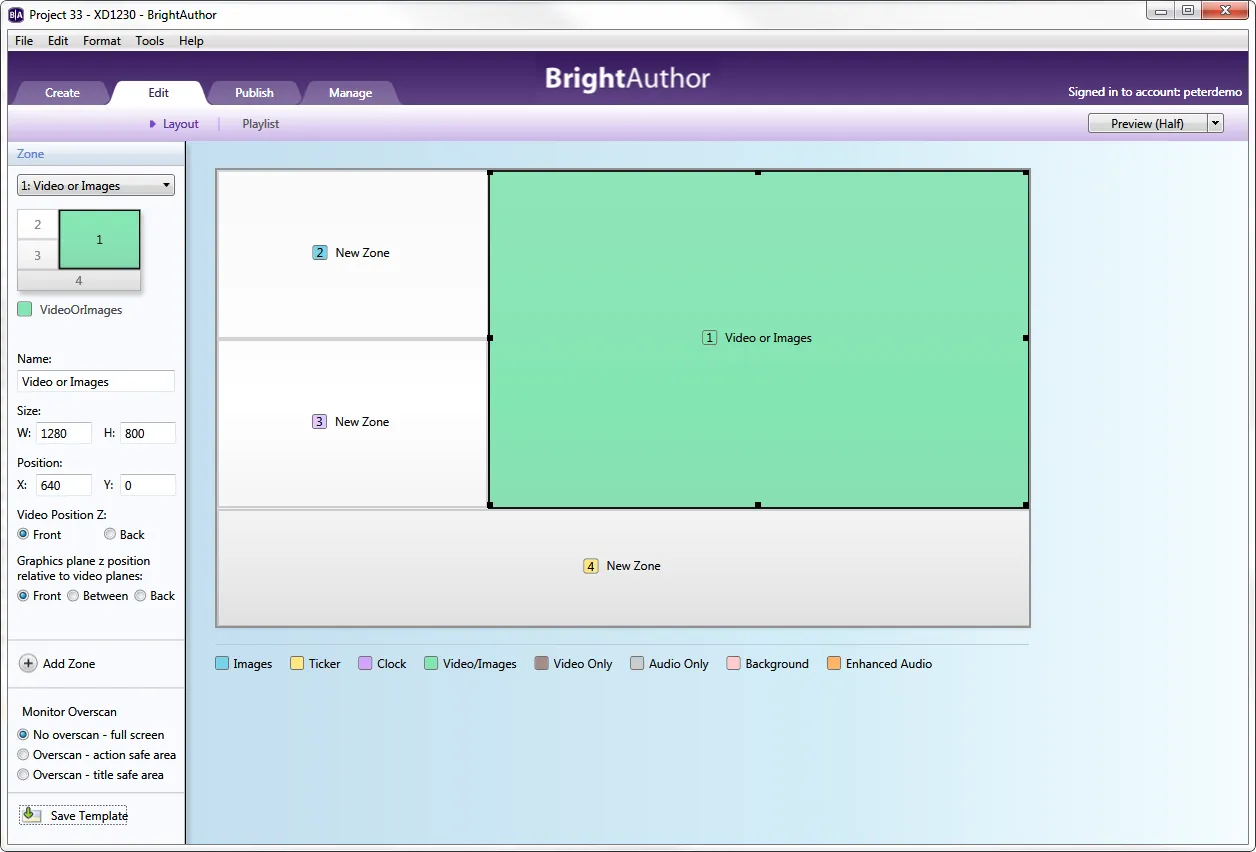The width and height of the screenshot is (1256, 852).
Task: Select green zone 1 in mini layout thumbnail
Action: [99, 240]
